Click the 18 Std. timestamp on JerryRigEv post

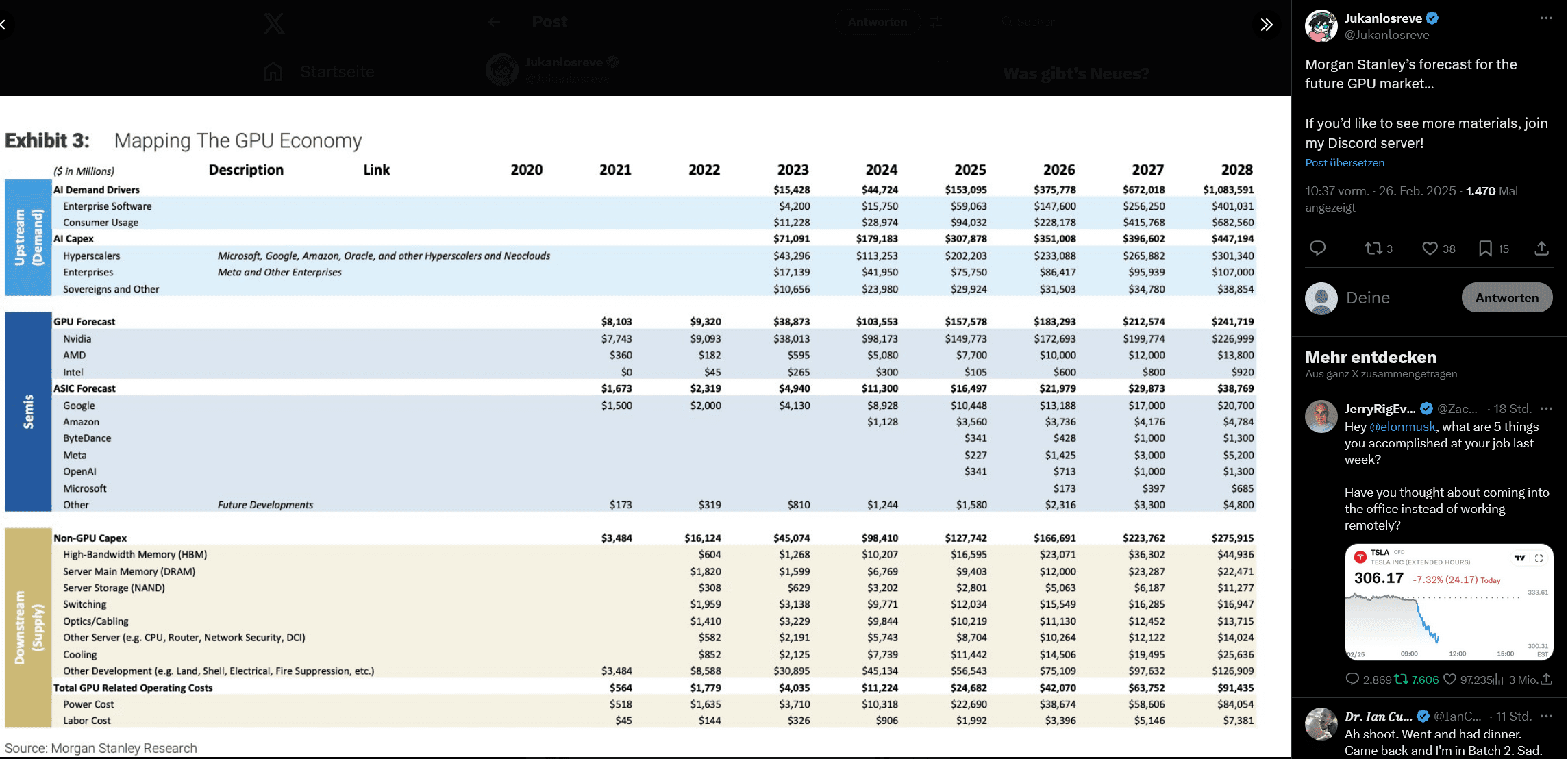[1512, 409]
